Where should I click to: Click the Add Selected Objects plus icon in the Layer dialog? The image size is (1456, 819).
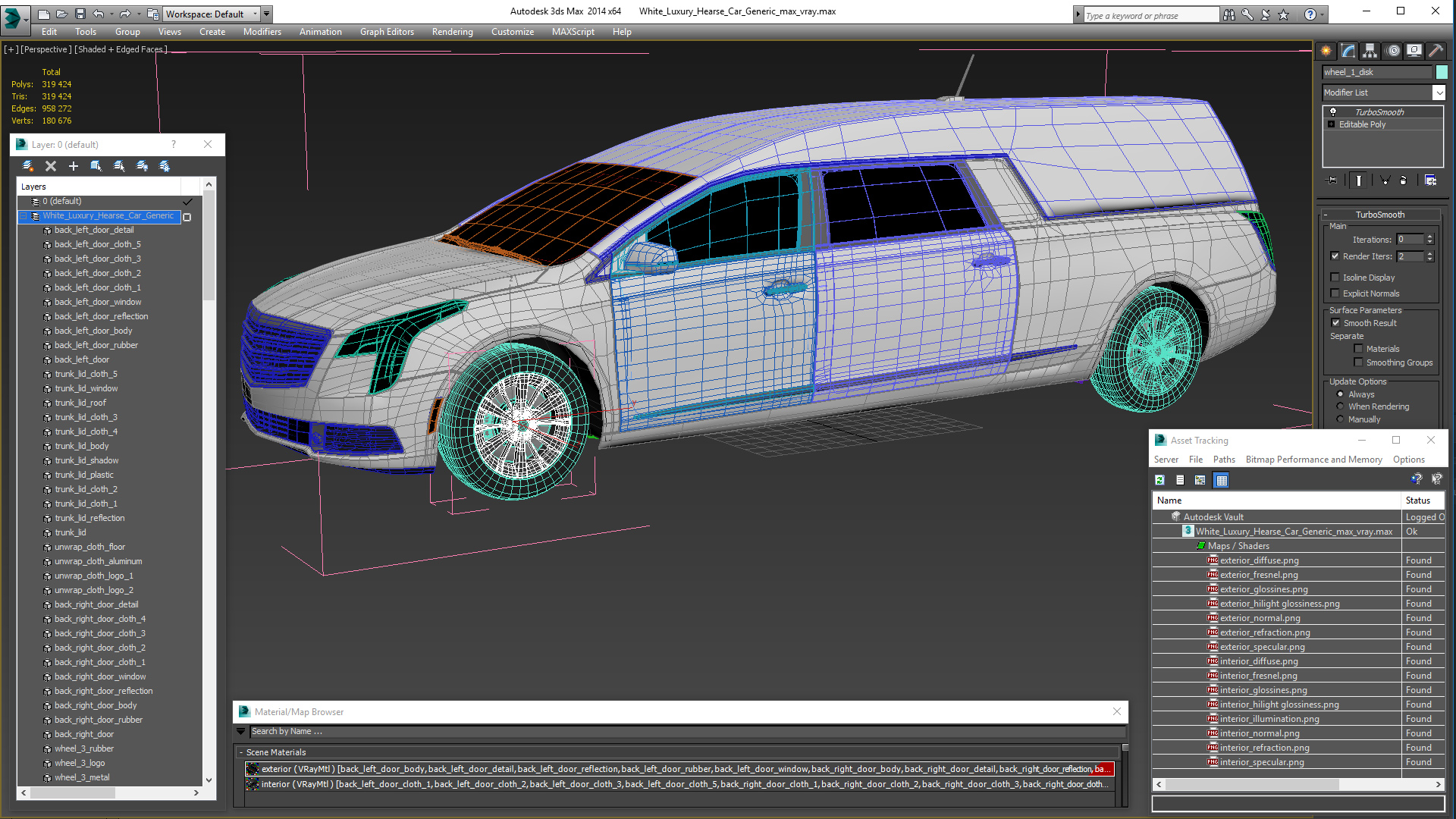click(x=74, y=166)
